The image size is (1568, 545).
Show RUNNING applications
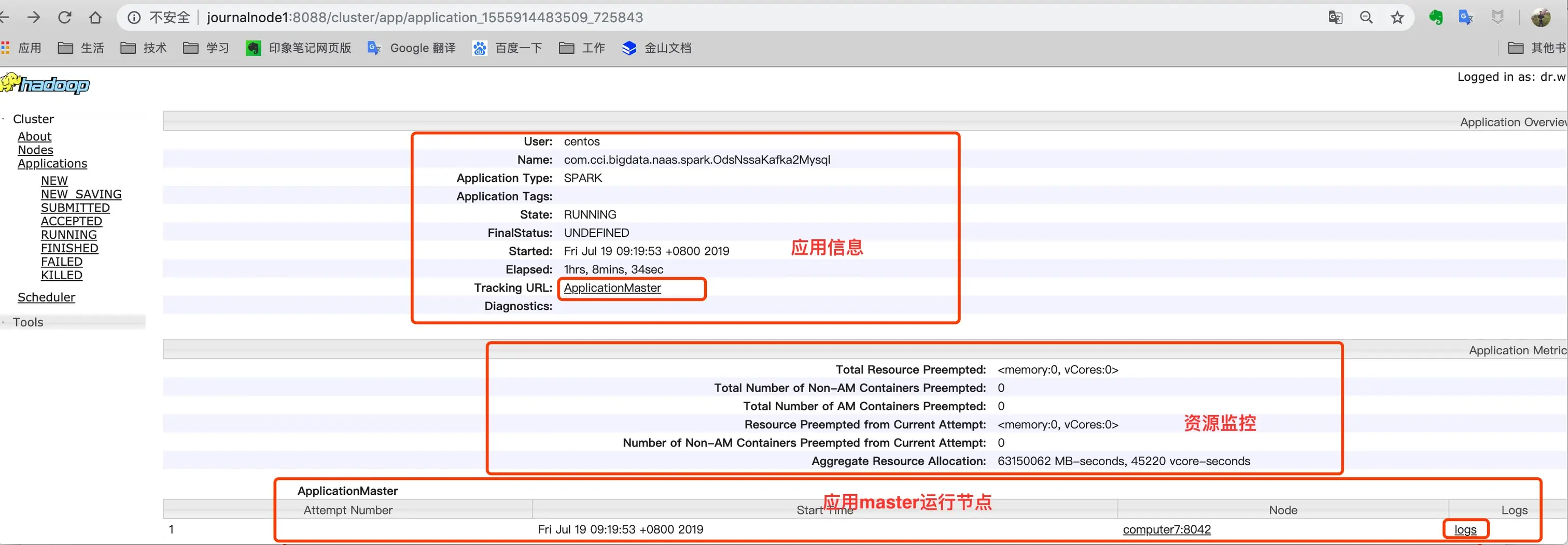pos(69,235)
